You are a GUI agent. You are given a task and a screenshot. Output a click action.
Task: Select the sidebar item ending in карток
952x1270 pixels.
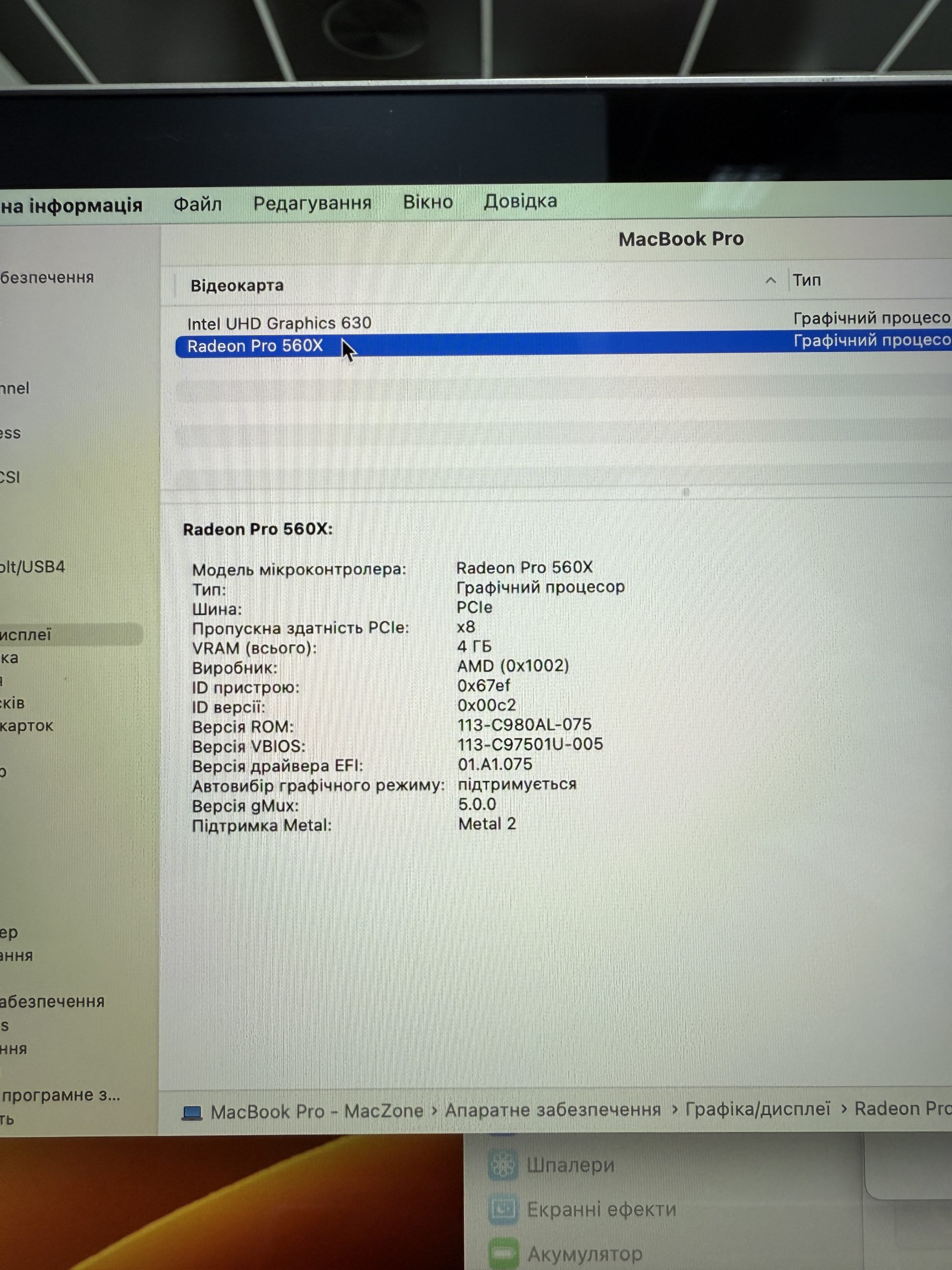point(26,726)
